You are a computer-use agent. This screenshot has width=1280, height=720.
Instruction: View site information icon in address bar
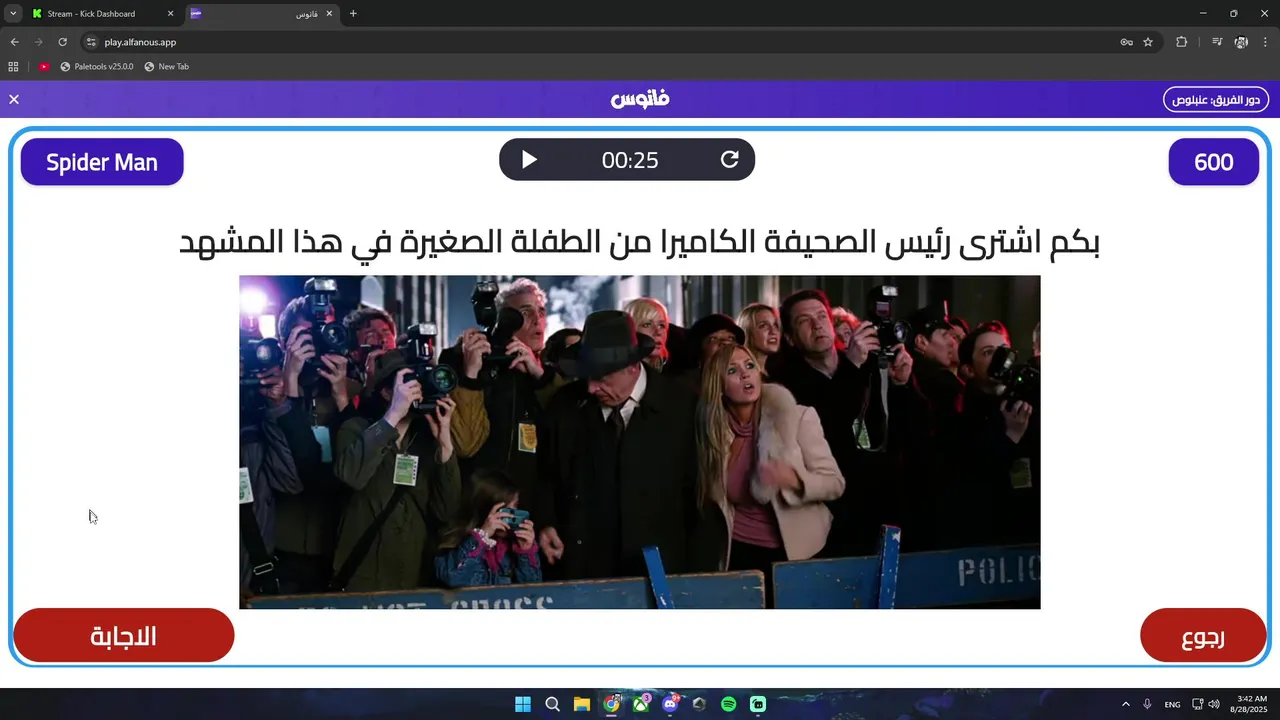click(x=91, y=42)
